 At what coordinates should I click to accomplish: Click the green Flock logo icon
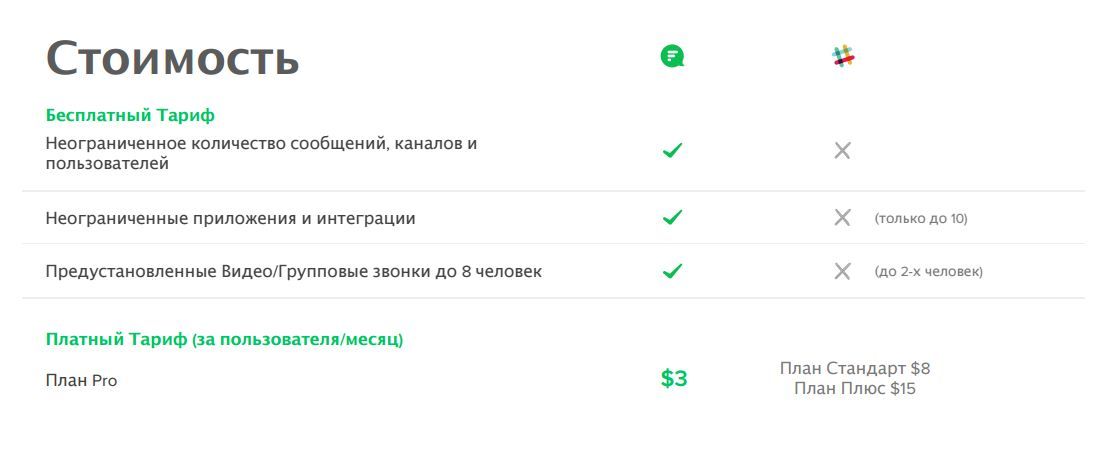672,57
